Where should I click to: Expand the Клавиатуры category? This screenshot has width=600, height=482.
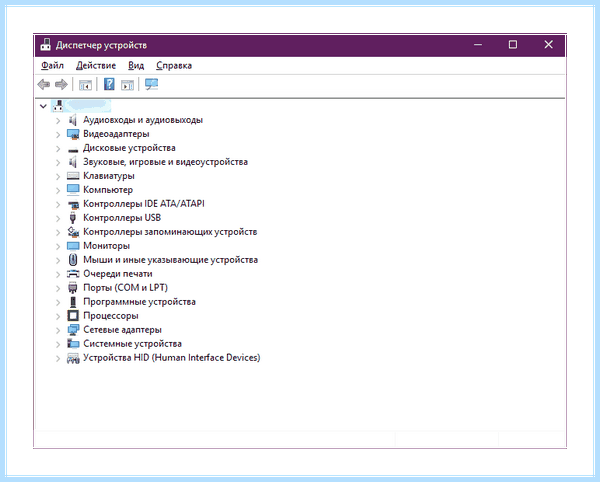(58, 176)
